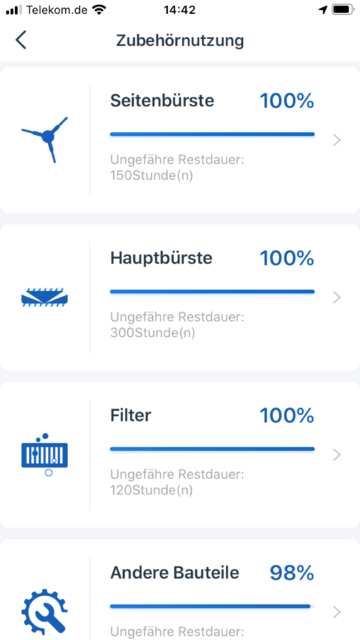Tap the Andere Bauteile 98% value
Screen dimensions: 360x640
pyautogui.click(x=291, y=573)
